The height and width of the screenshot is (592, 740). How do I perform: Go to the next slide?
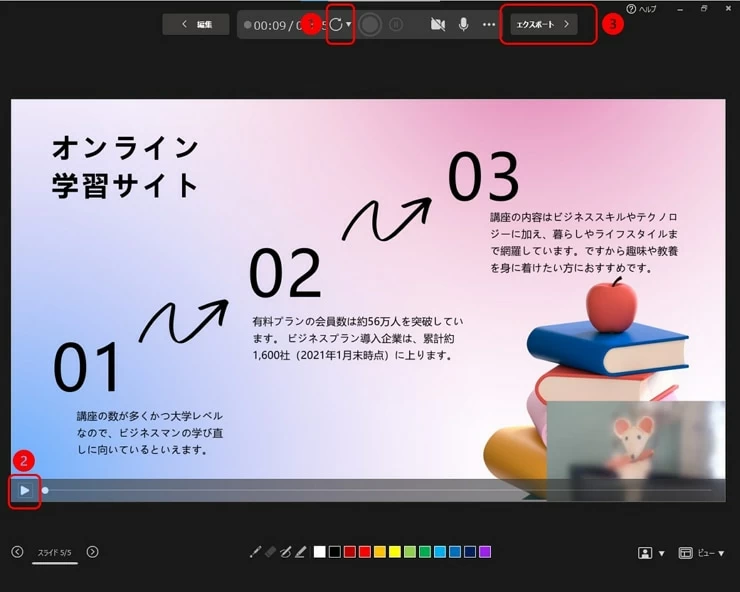(x=92, y=552)
